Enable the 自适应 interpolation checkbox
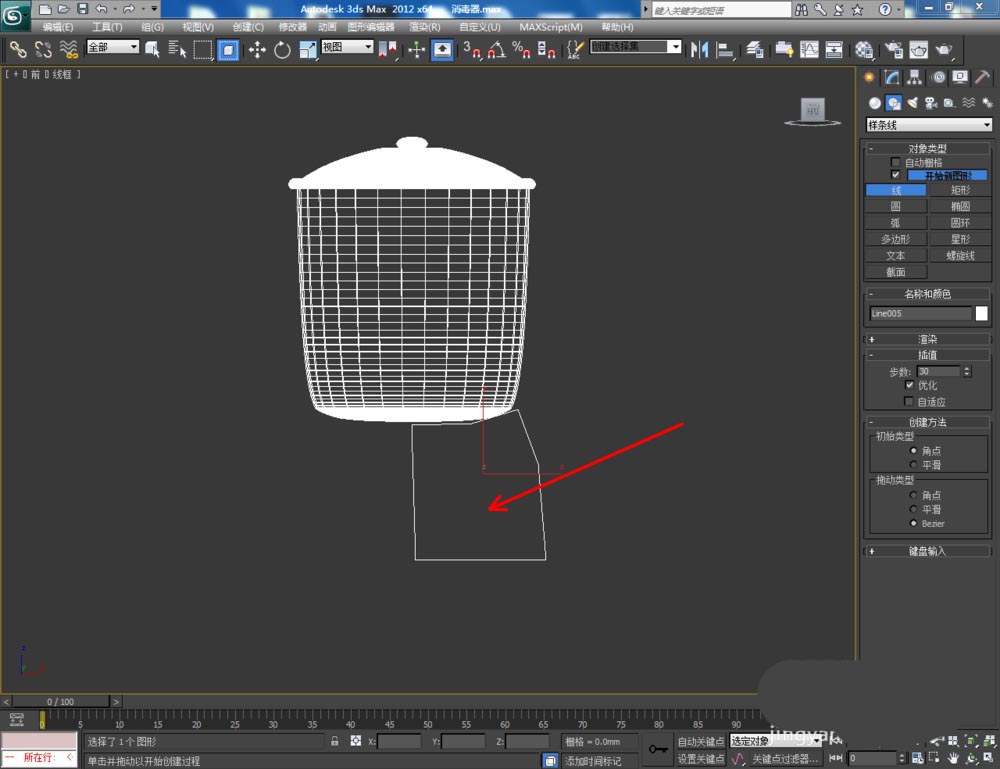This screenshot has width=1000, height=769. (909, 401)
